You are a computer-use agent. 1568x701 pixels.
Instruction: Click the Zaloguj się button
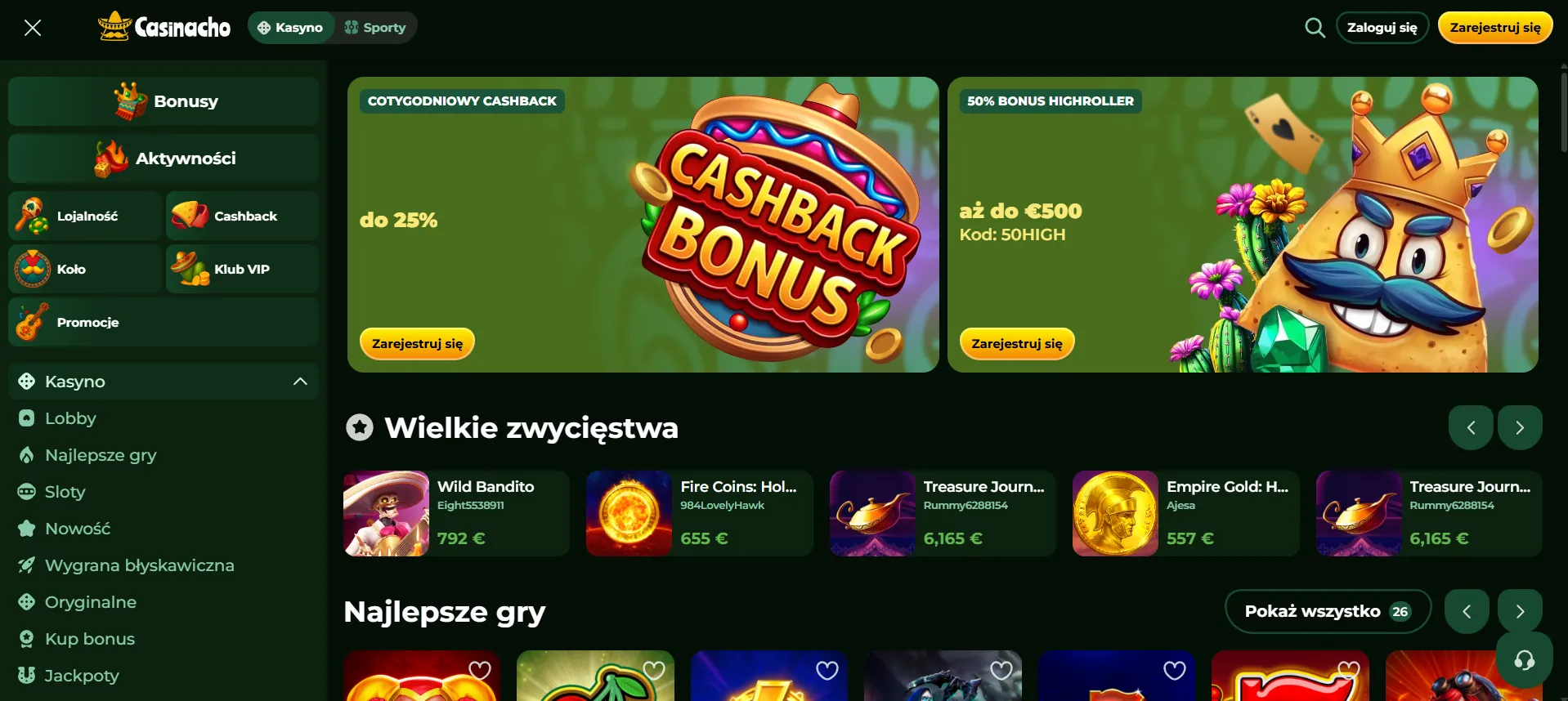click(1382, 28)
